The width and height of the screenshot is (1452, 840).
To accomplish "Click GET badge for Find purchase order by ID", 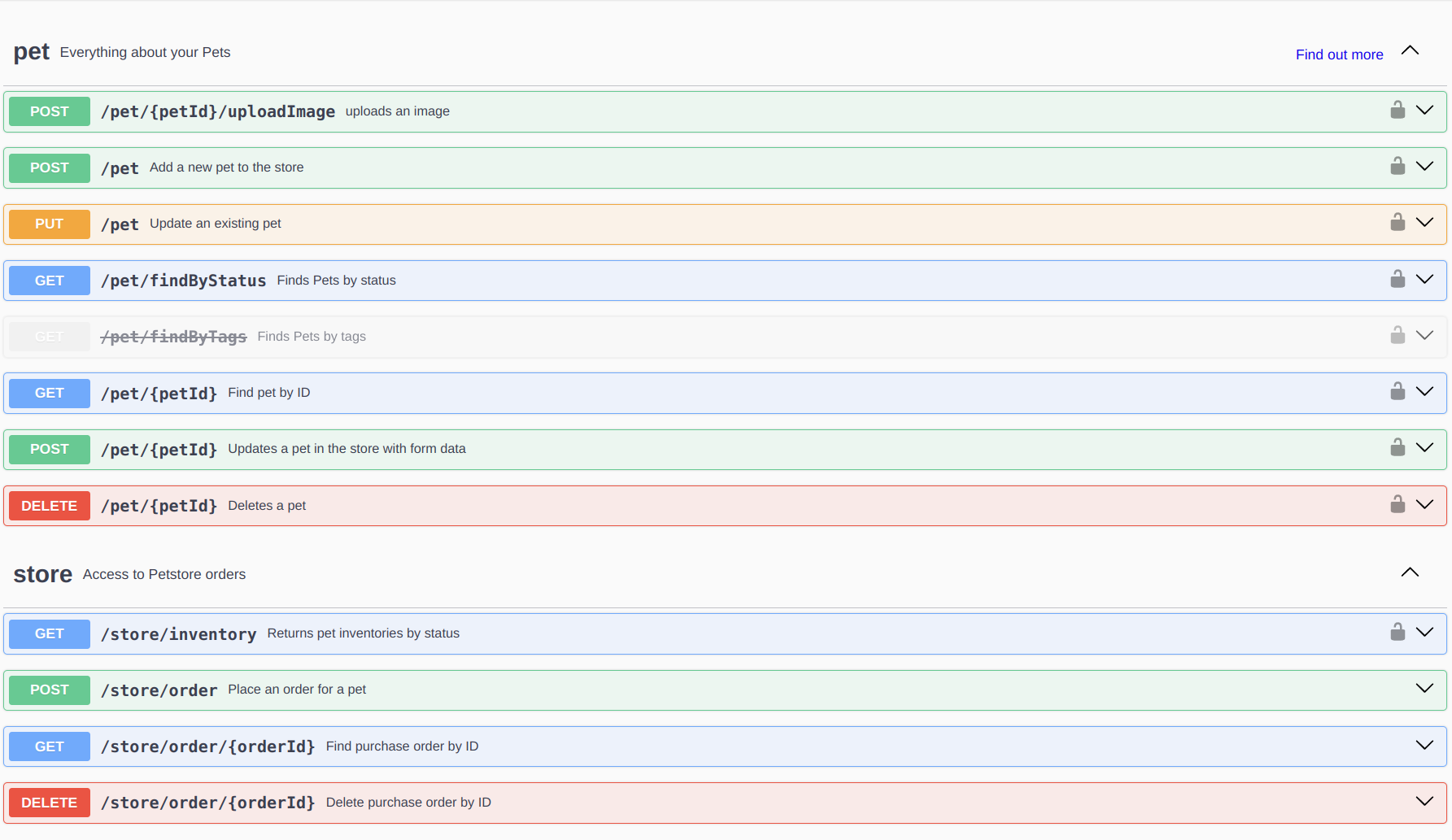I will pos(50,746).
